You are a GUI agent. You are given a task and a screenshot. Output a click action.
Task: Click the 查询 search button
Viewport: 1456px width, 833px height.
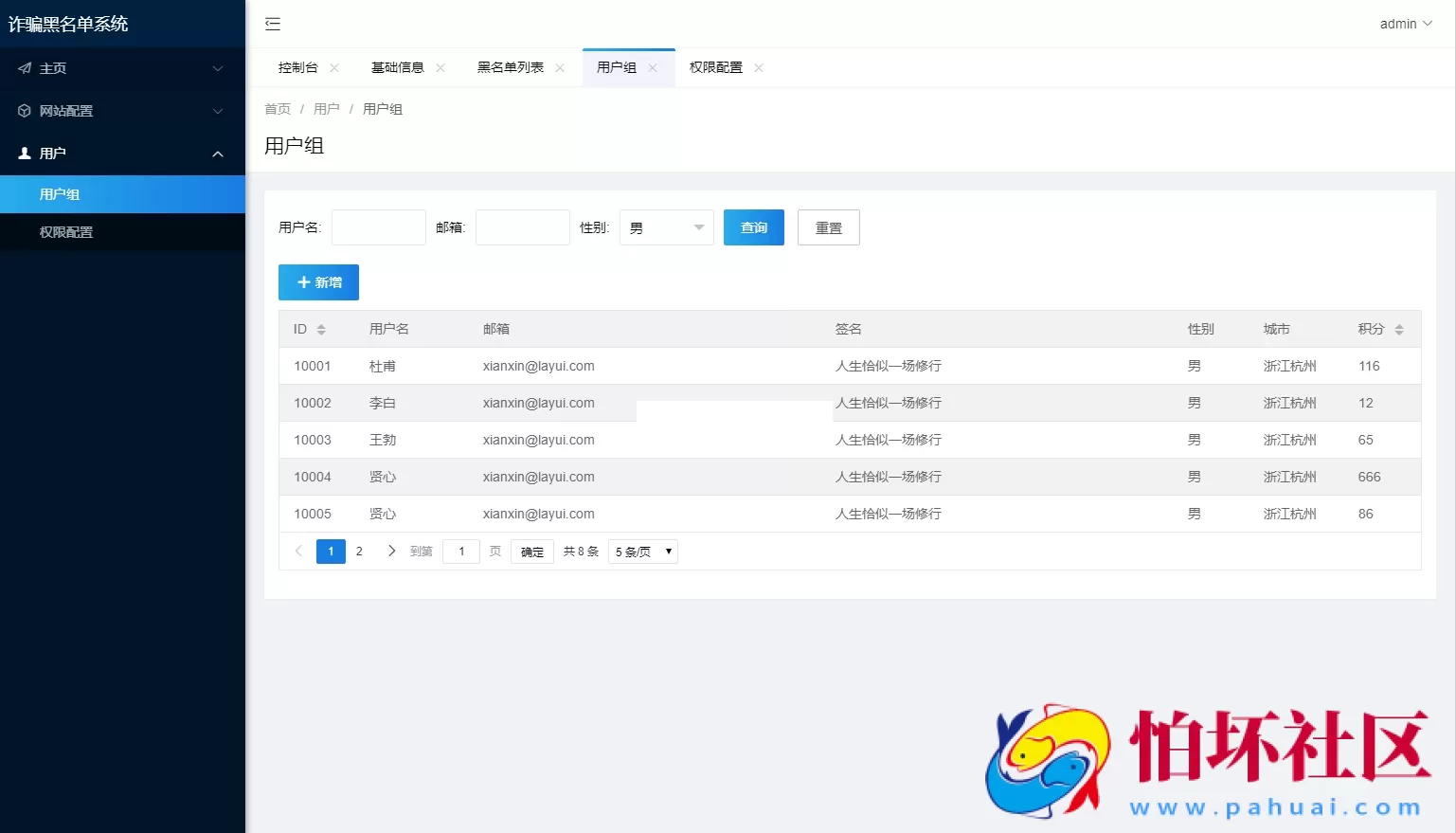pos(753,227)
